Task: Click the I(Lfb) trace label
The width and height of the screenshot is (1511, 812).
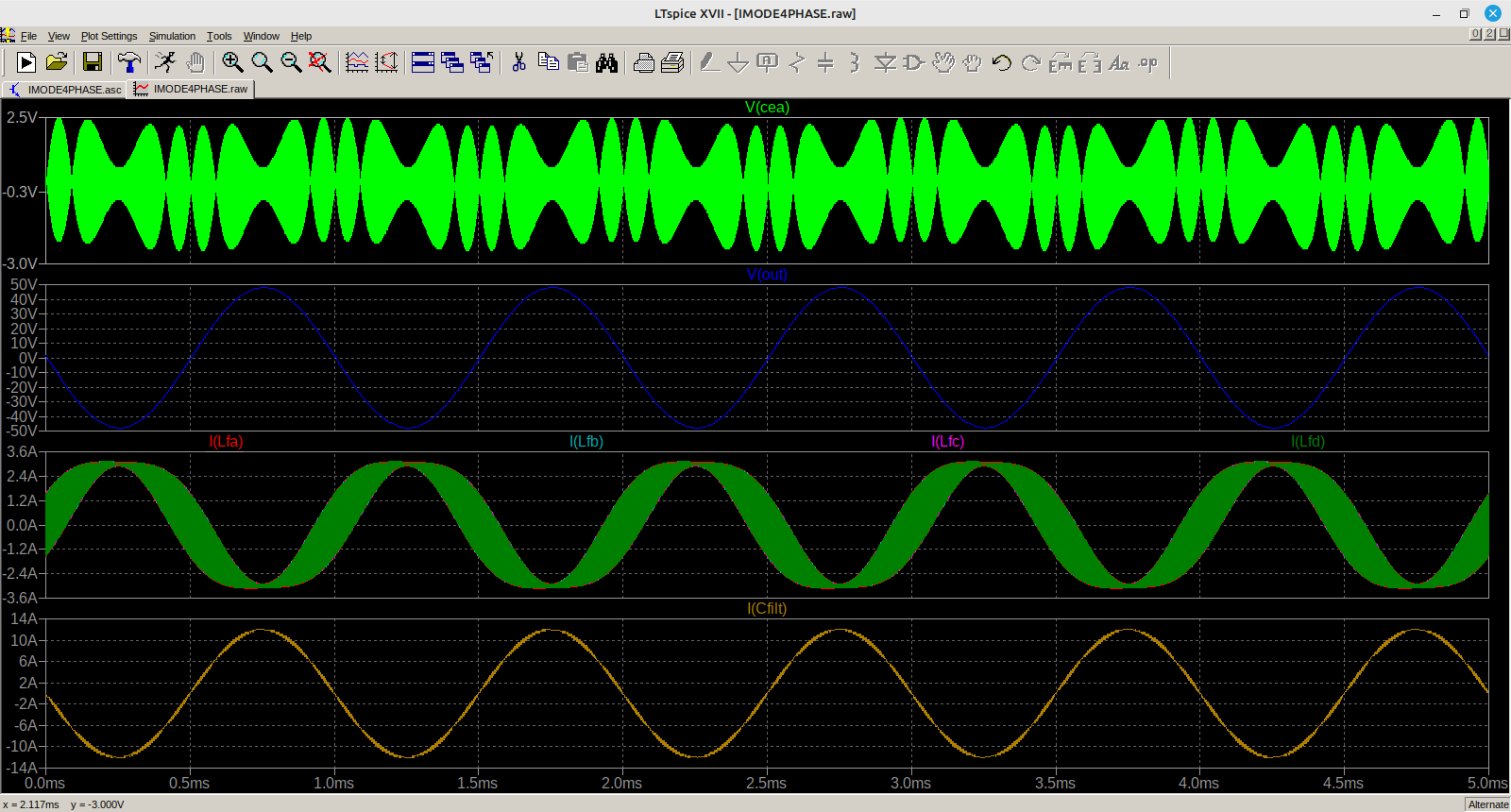Action: (x=586, y=442)
